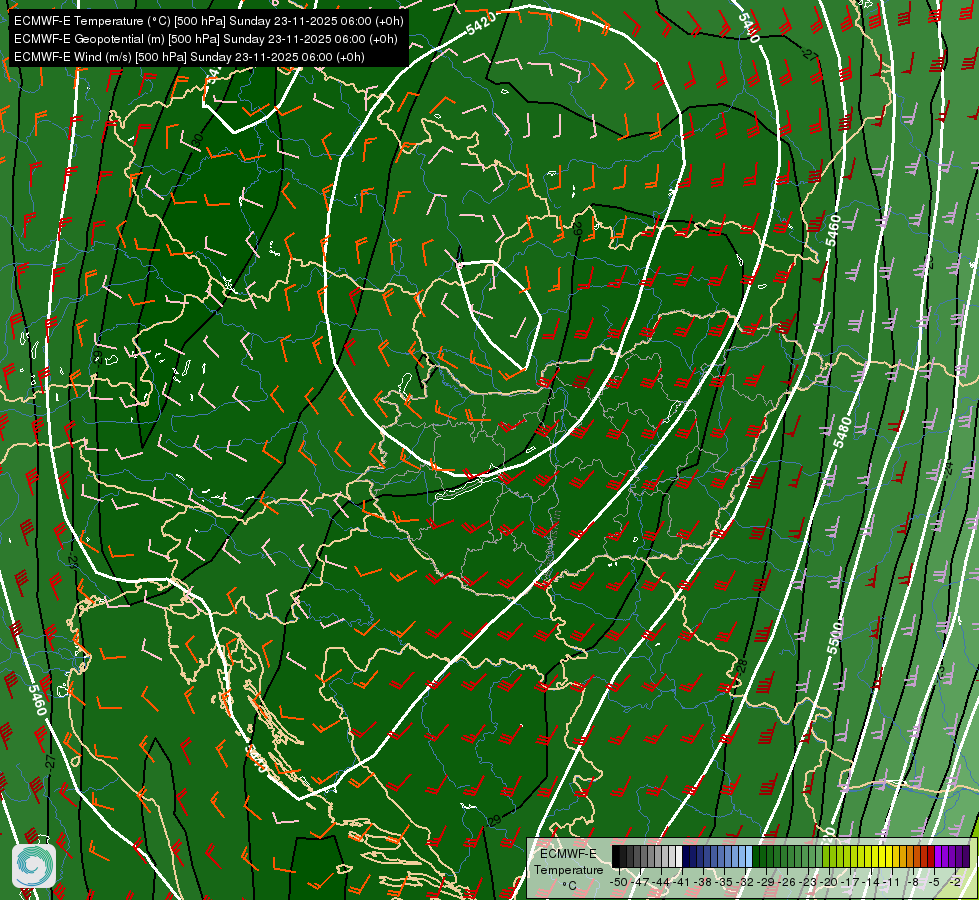Click the -35 value on temperature legend
The image size is (979, 900).
[724, 882]
